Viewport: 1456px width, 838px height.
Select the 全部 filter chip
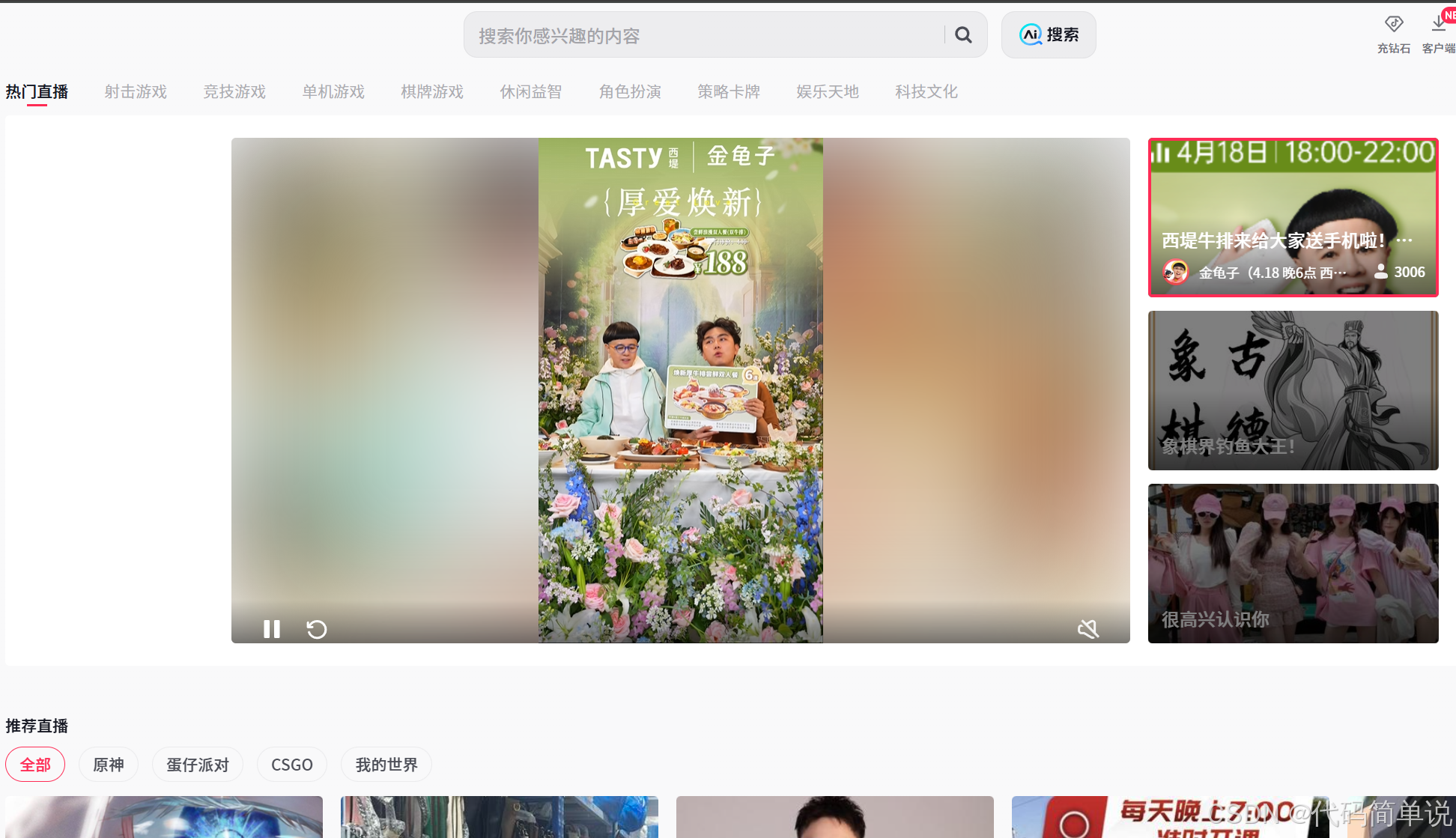(35, 765)
